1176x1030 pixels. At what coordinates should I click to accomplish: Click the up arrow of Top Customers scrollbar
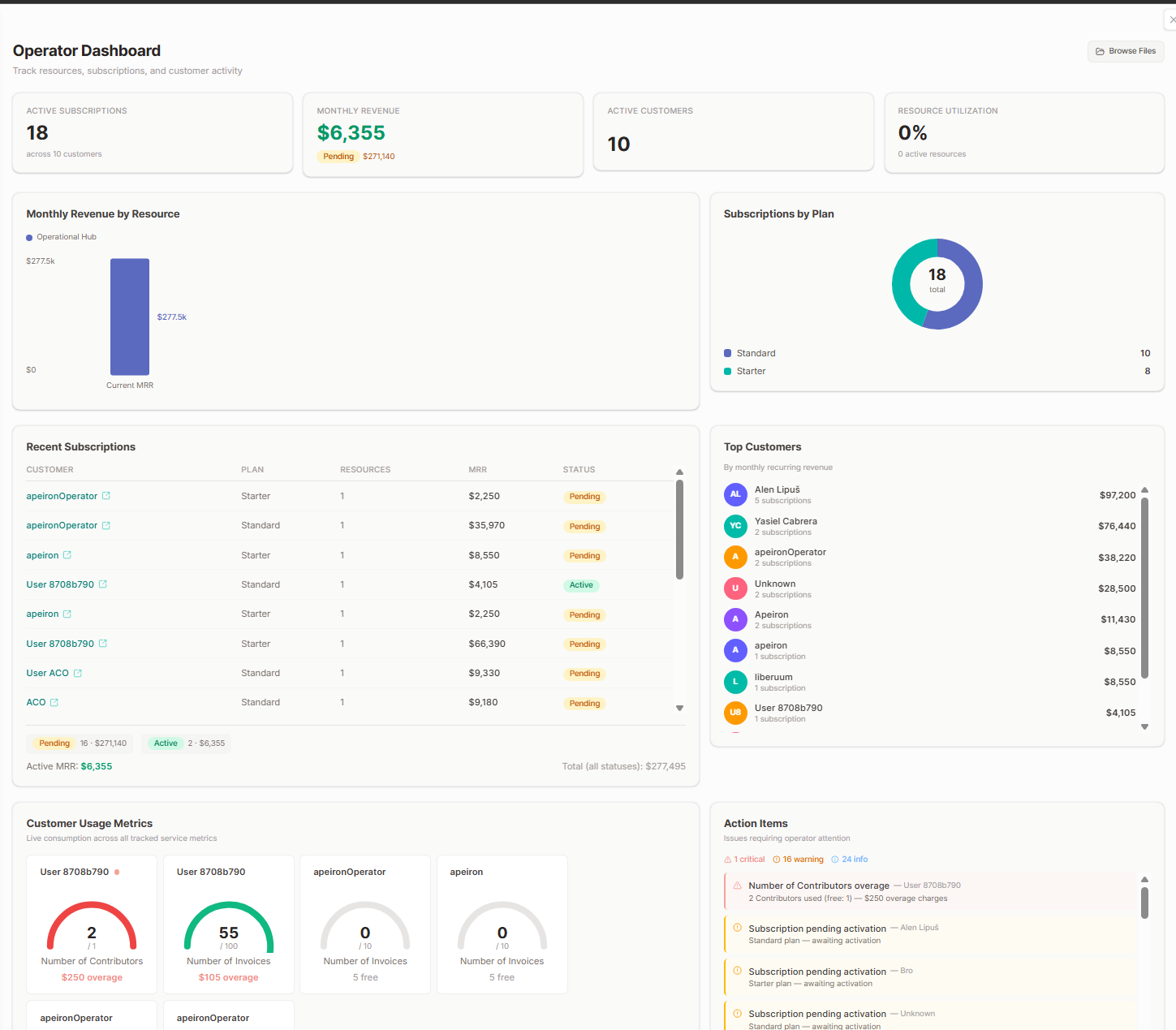1145,490
